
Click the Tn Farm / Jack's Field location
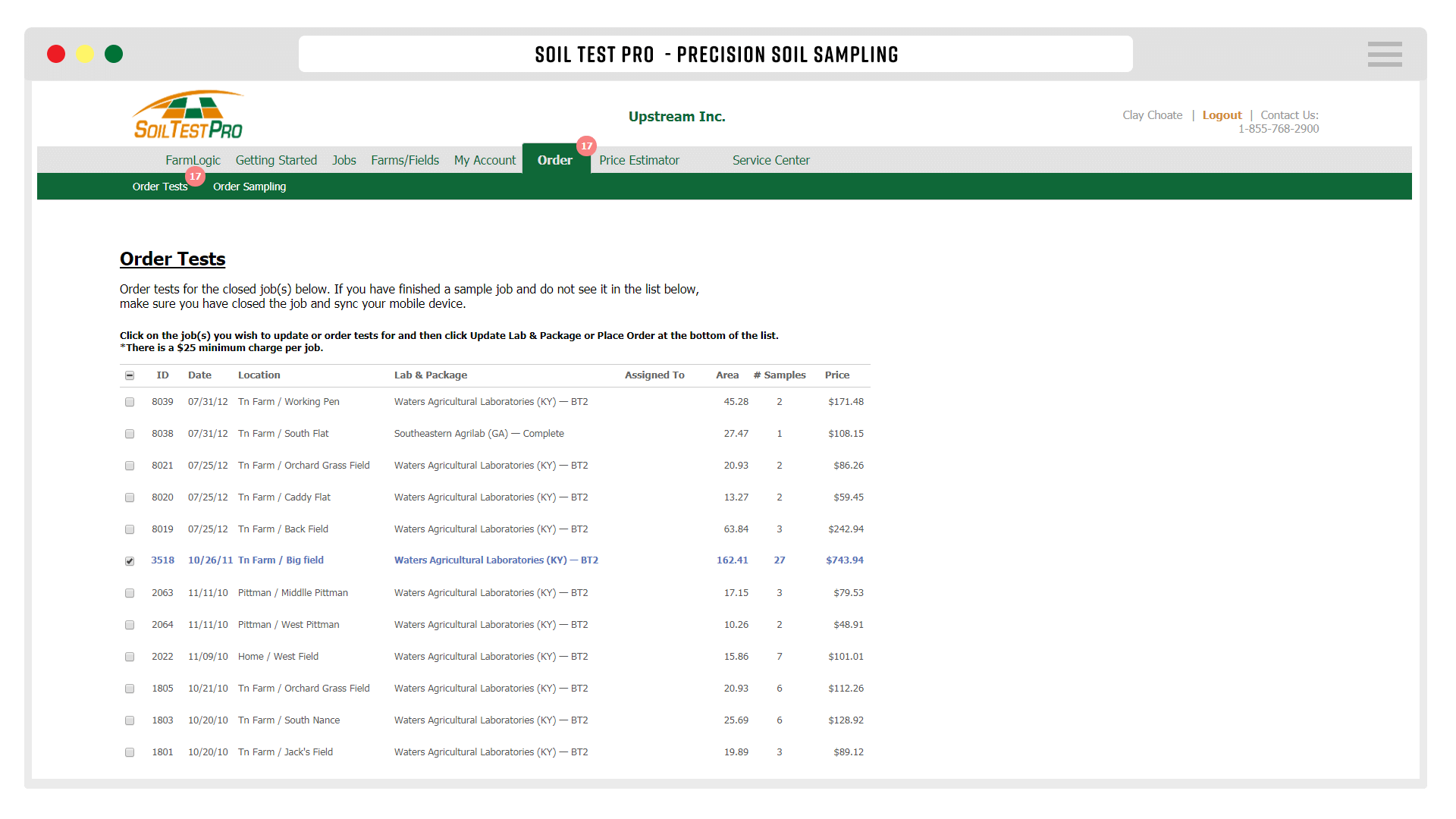point(285,752)
